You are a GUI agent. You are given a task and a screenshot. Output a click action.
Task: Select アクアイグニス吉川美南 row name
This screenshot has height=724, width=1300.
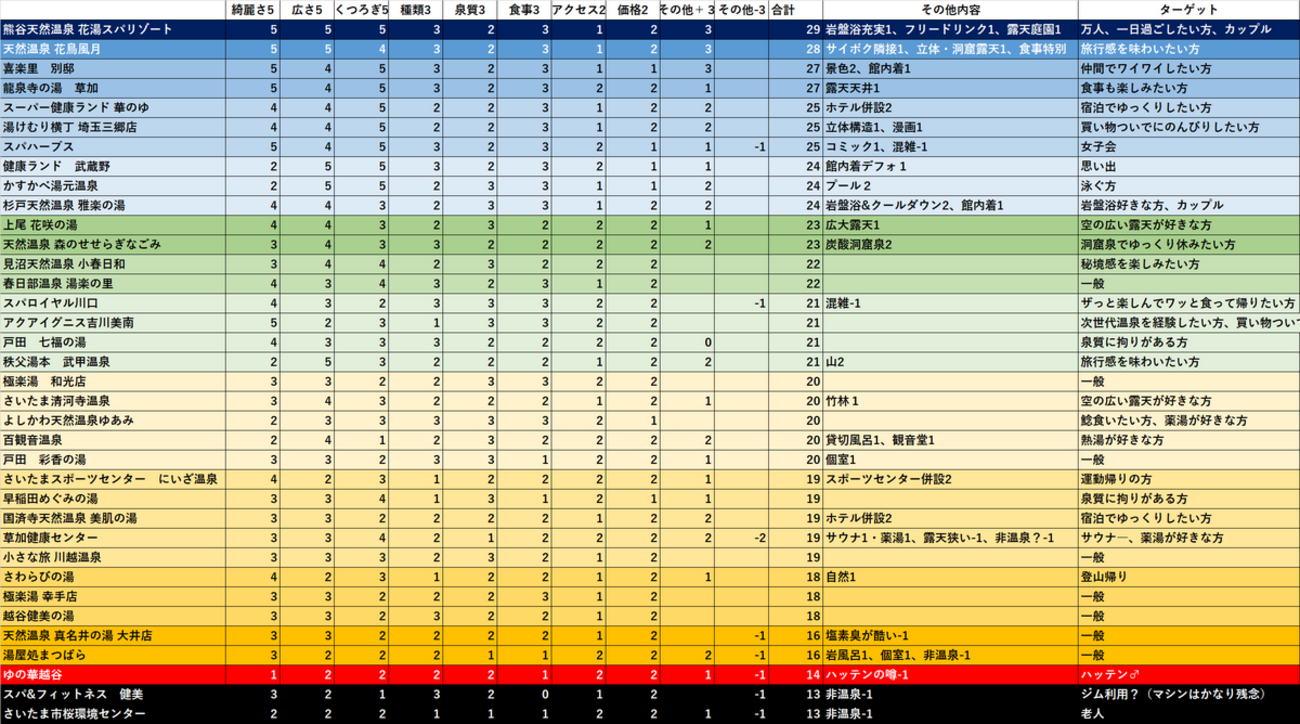tap(114, 322)
